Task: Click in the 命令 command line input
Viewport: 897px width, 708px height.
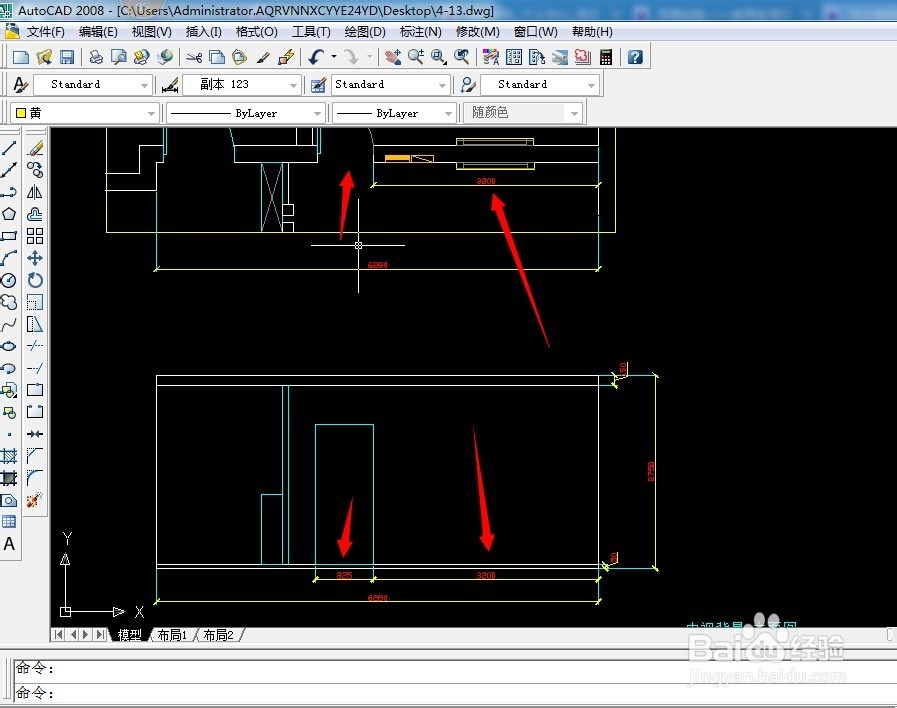Action: pos(446,693)
